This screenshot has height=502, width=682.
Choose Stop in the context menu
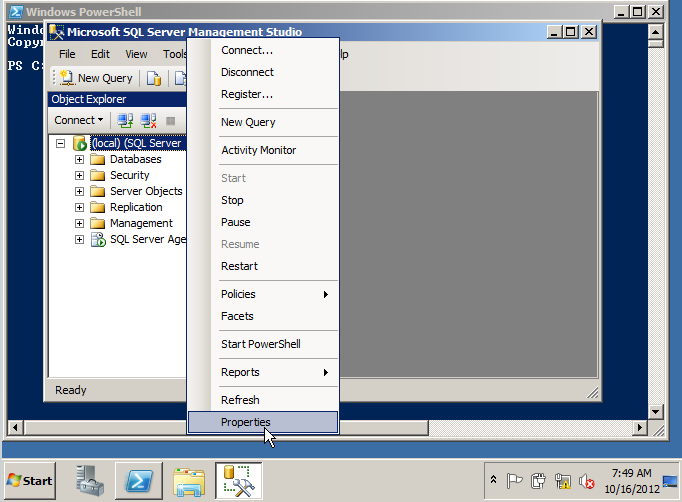(263, 200)
